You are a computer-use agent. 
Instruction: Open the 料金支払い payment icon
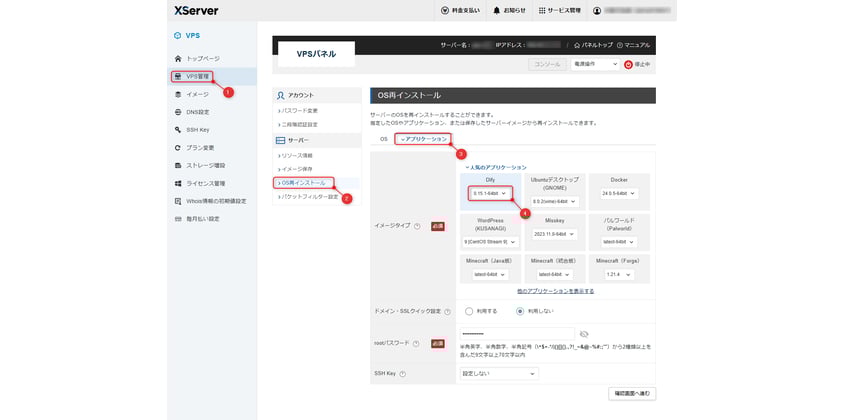click(445, 11)
